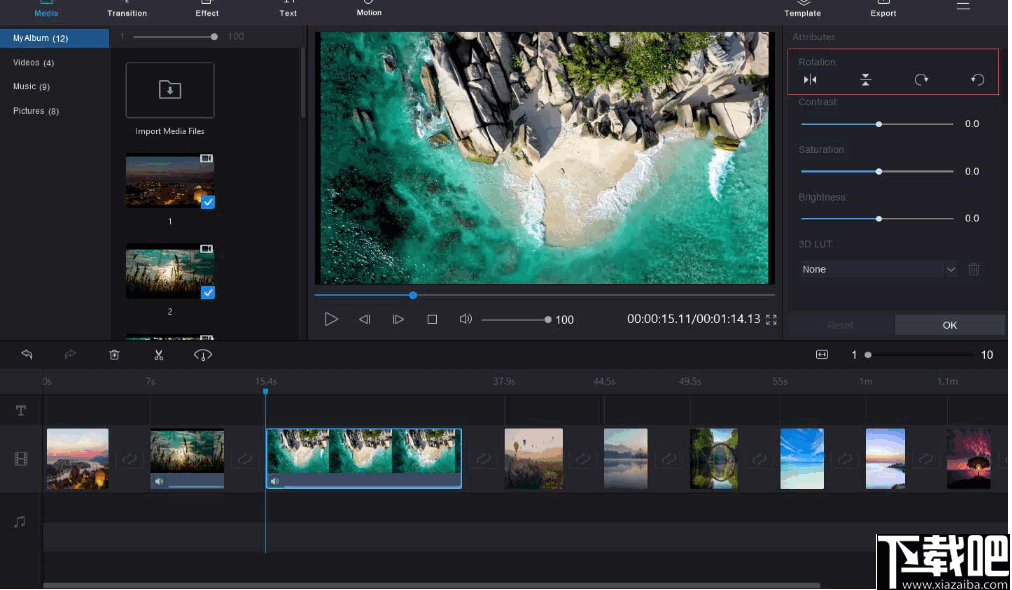Flip the clip horizontally in Rotation attributes

pyautogui.click(x=810, y=79)
